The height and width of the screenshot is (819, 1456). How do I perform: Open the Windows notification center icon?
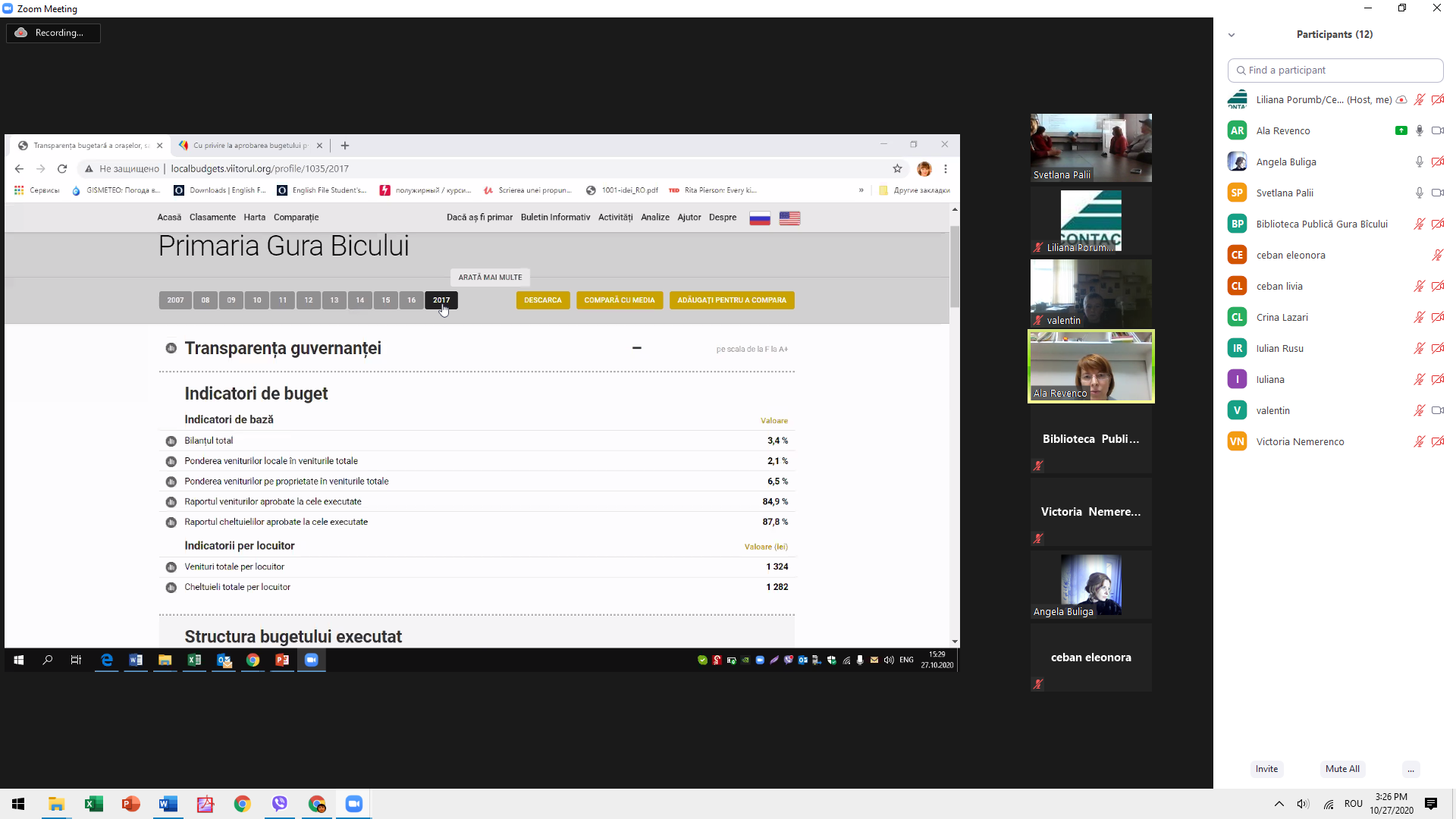[1431, 804]
